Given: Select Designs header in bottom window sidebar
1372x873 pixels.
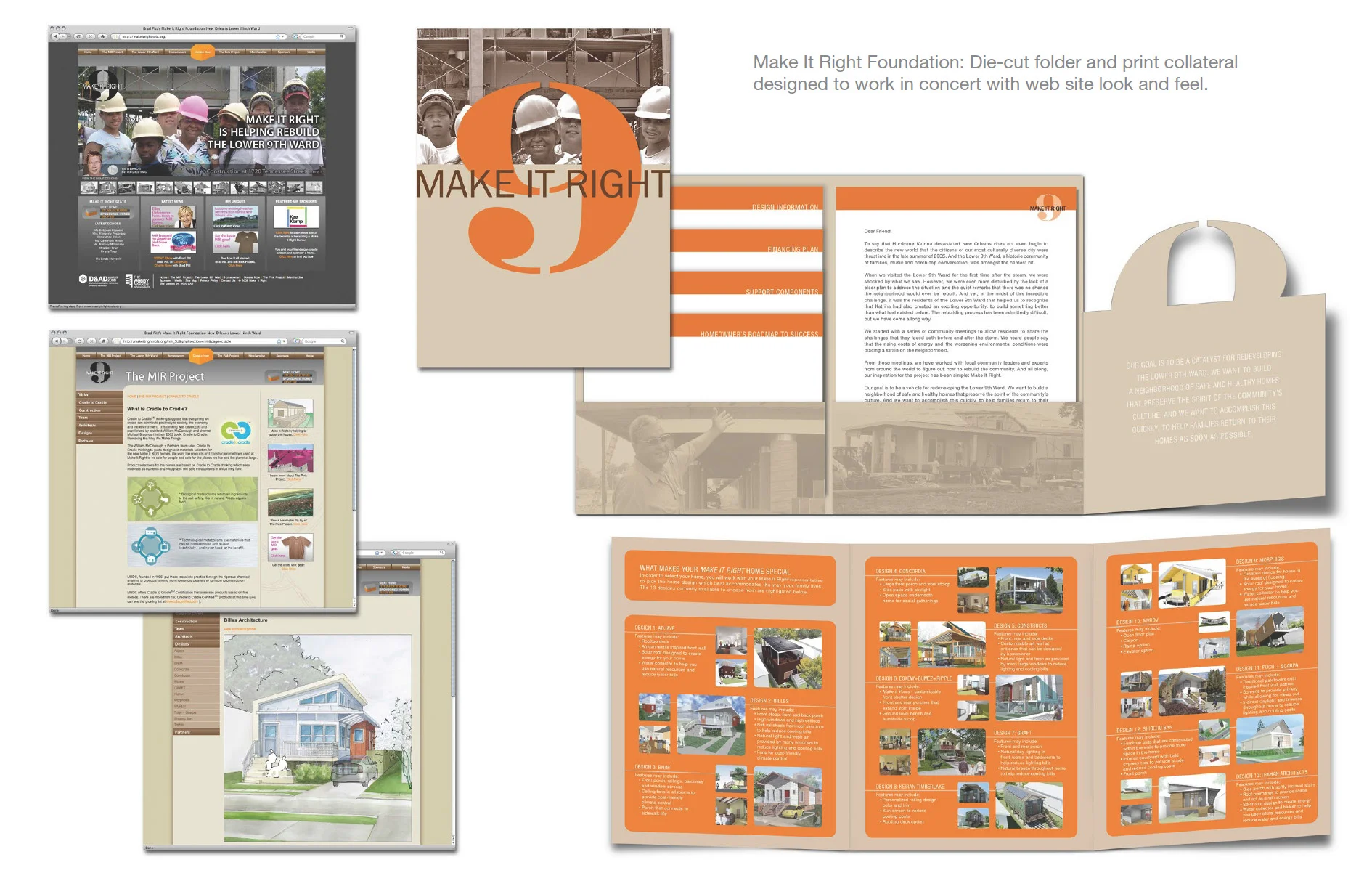Looking at the screenshot, I should (196, 644).
